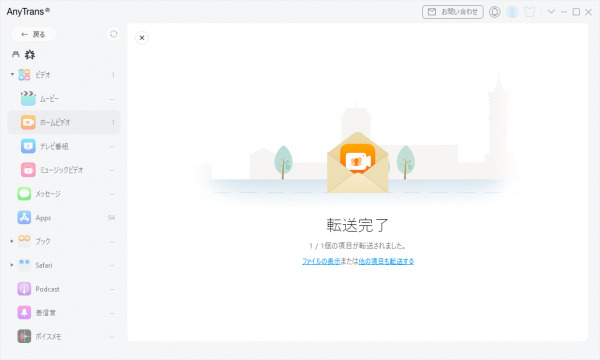Image resolution: width=600 pixels, height=360 pixels.
Task: Collapse the ビデオ category tree
Action: pyautogui.click(x=12, y=74)
